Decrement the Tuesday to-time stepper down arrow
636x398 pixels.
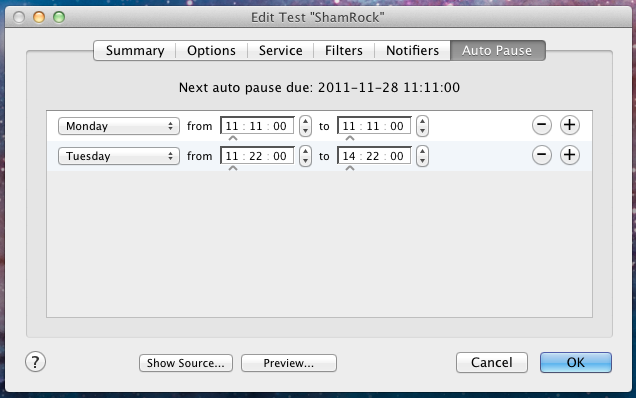click(422, 161)
